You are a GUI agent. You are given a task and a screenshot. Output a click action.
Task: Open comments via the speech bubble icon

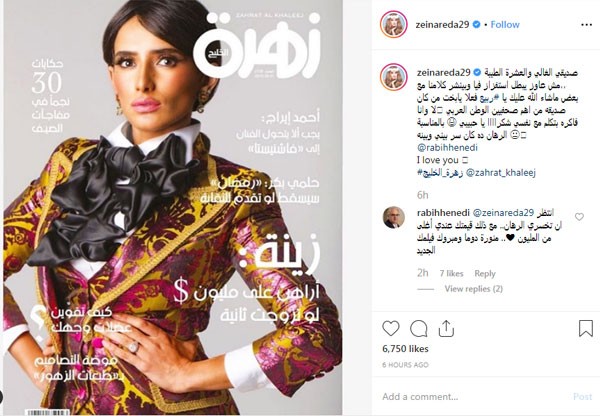coord(418,329)
